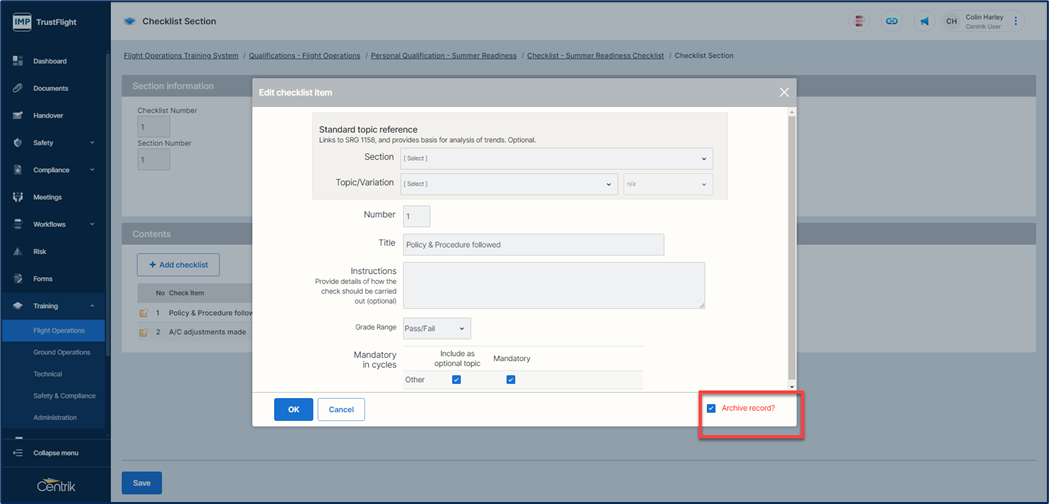Click the Dashboard sidebar icon

pos(18,61)
